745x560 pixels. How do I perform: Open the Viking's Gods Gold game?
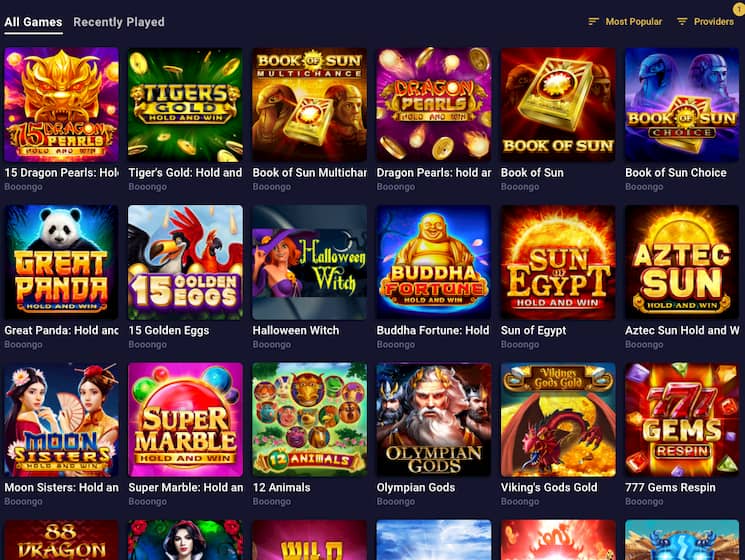(558, 420)
